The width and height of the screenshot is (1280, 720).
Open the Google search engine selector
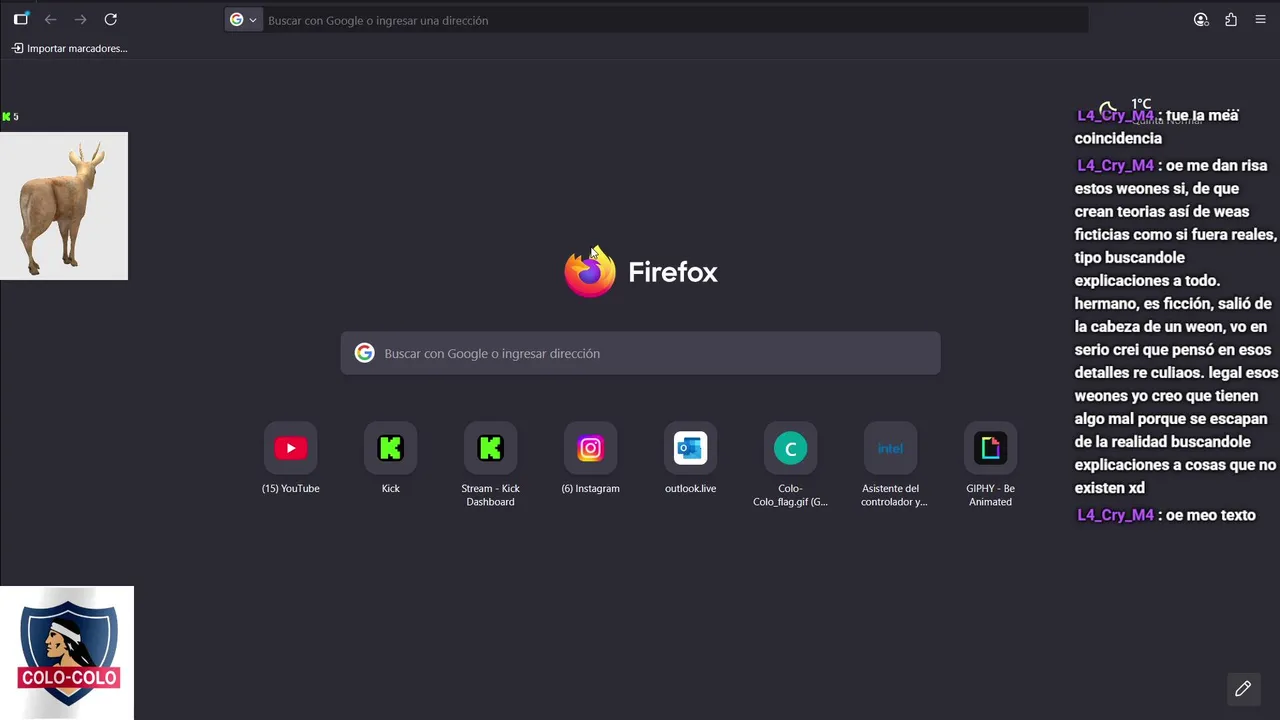pyautogui.click(x=243, y=20)
